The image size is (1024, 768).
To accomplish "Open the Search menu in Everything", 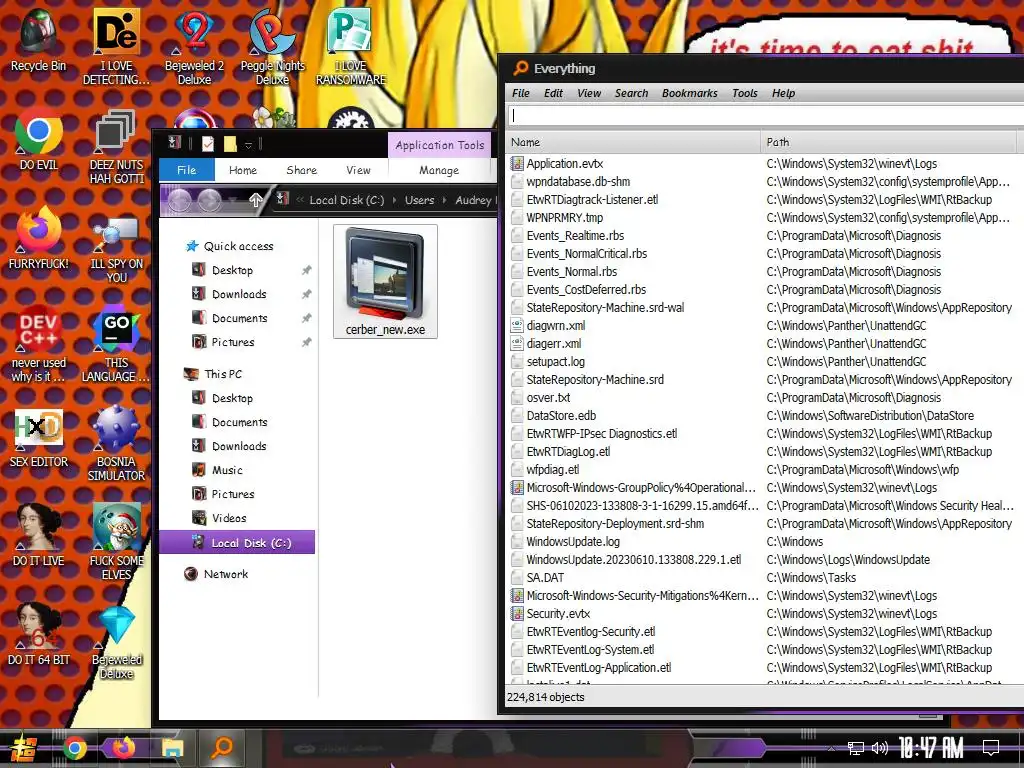I will point(631,93).
